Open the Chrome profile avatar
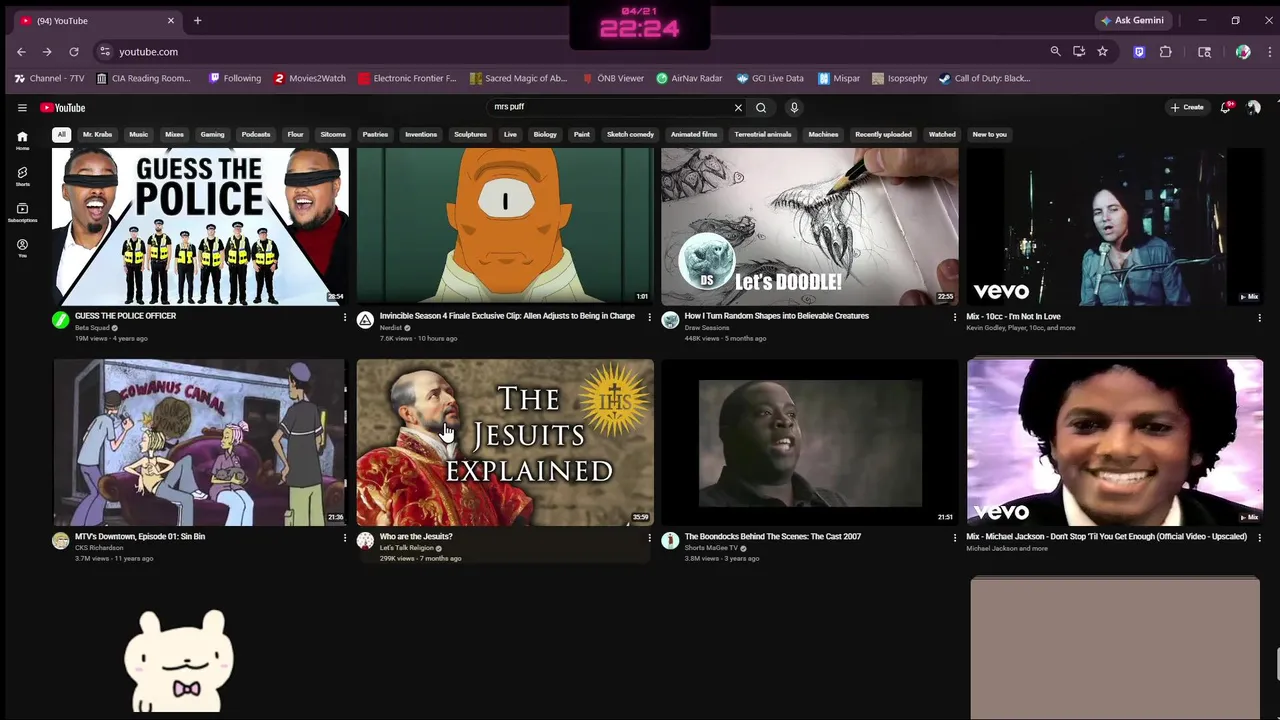This screenshot has width=1280, height=720. [x=1243, y=51]
